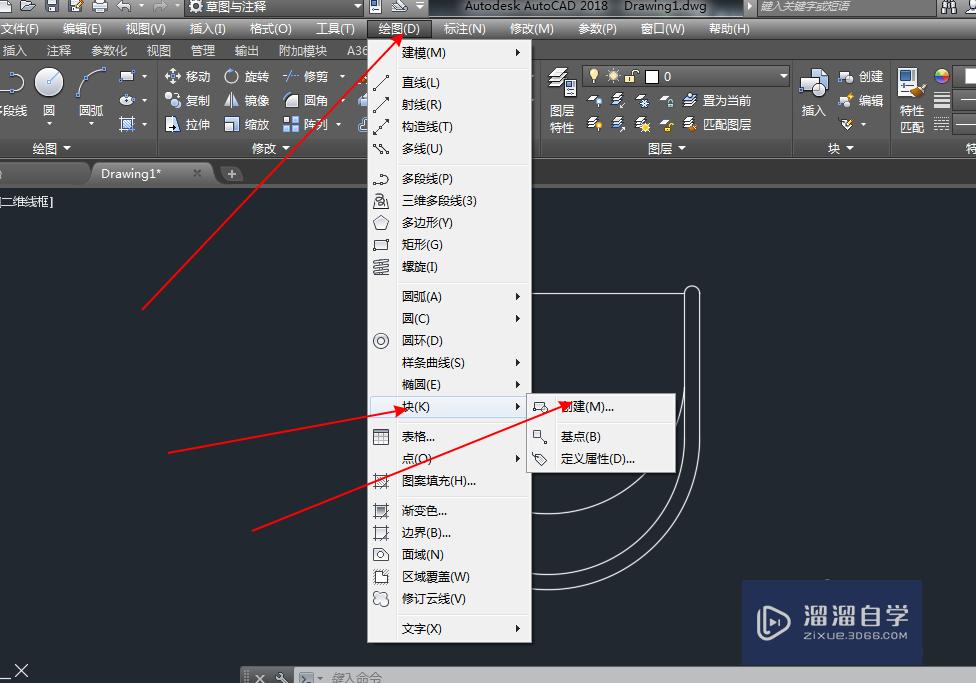
Task: Select the Copy tool
Action: click(x=187, y=100)
